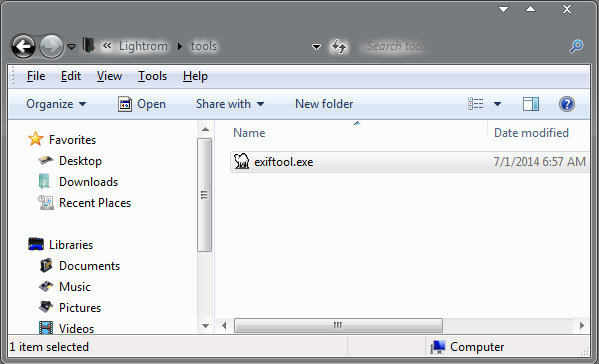
Task: Click the exiftool.exe camel icon
Action: [241, 162]
